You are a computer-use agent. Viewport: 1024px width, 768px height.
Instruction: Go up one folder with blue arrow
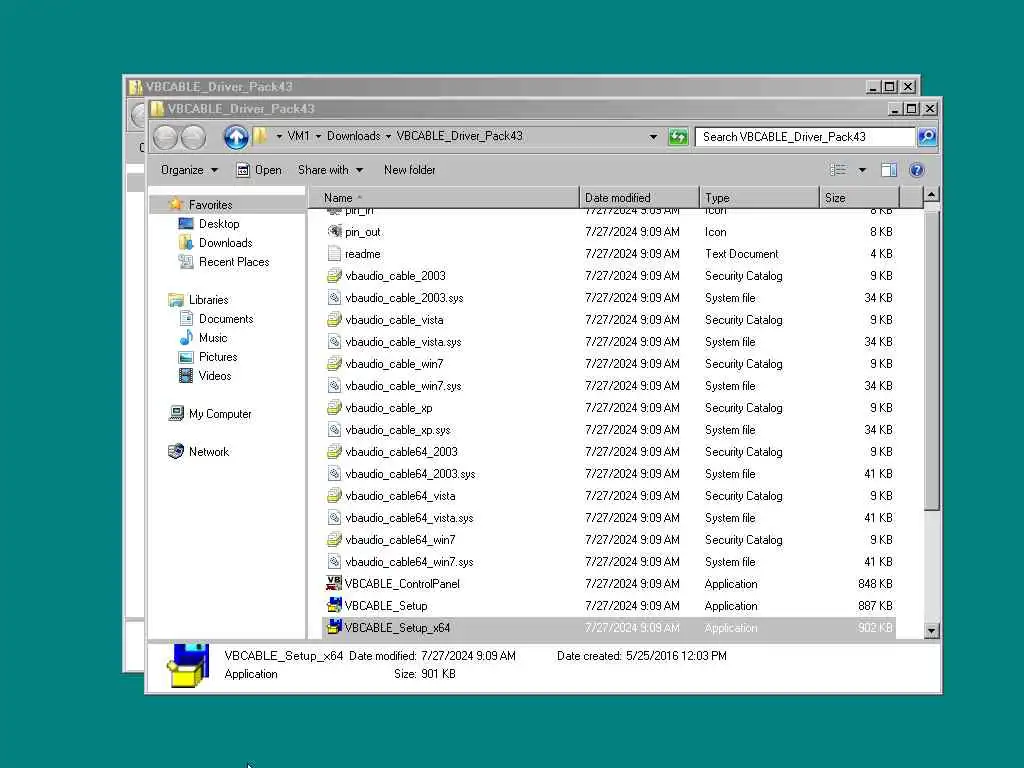point(236,137)
